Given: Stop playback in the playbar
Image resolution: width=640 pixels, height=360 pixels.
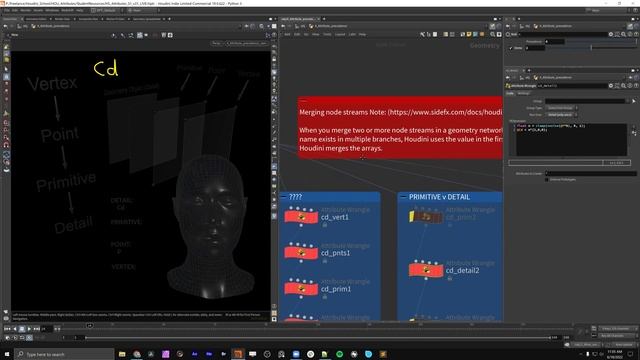Looking at the screenshot, I should (x=22, y=329).
